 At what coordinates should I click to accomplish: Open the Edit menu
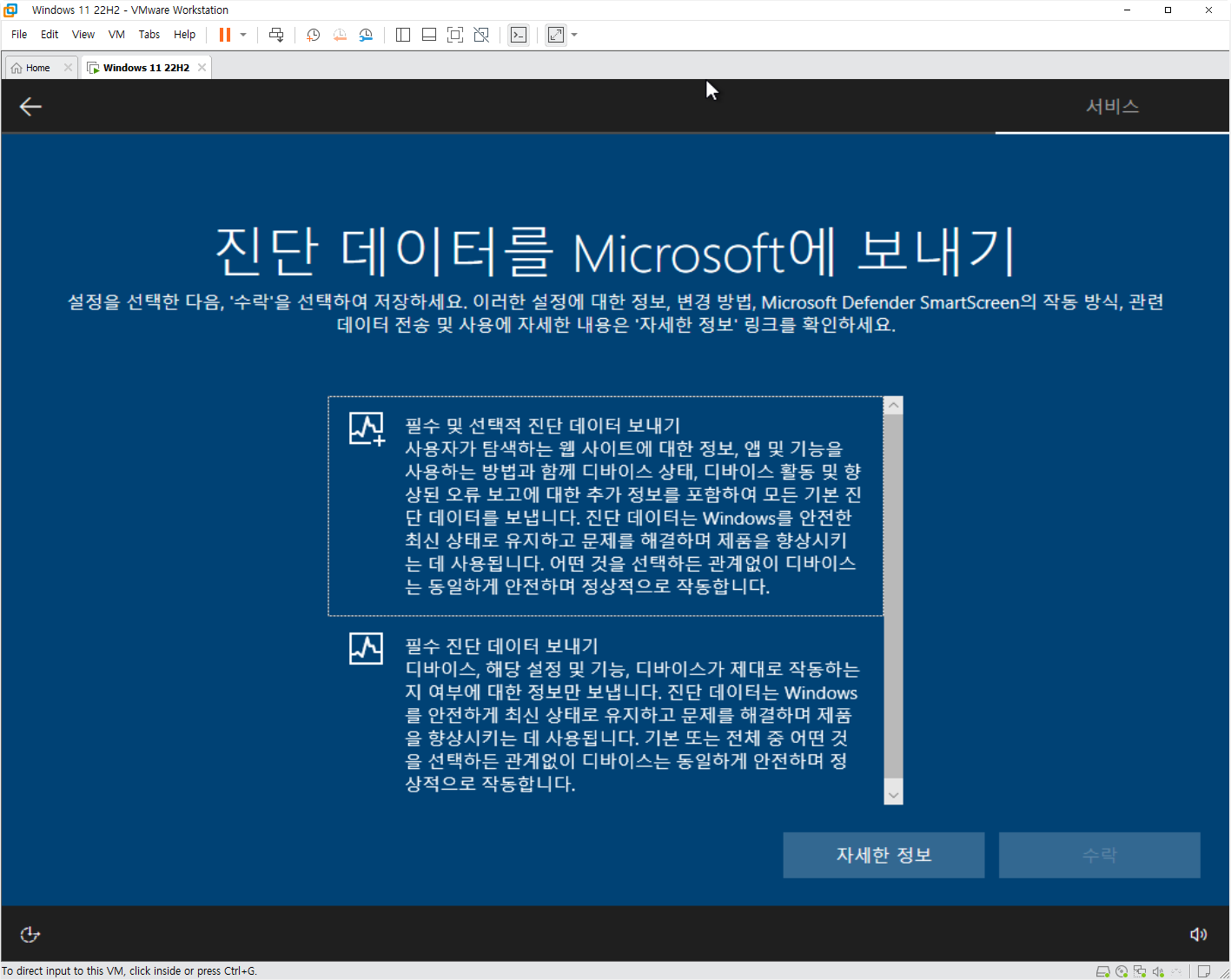tap(50, 35)
